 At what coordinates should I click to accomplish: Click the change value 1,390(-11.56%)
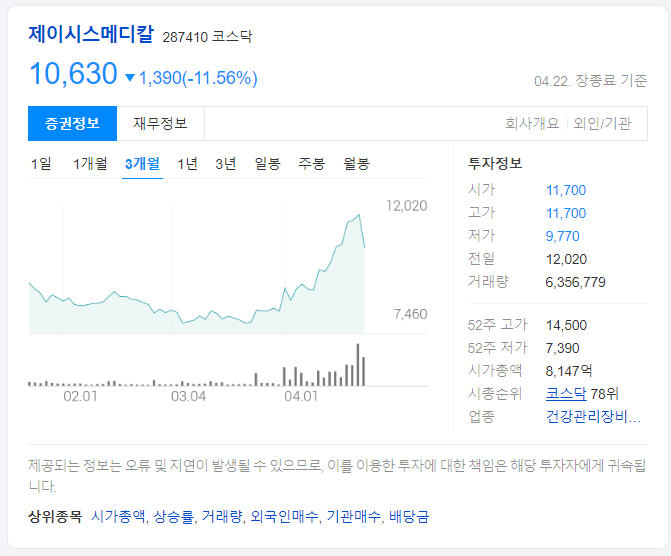pyautogui.click(x=198, y=78)
